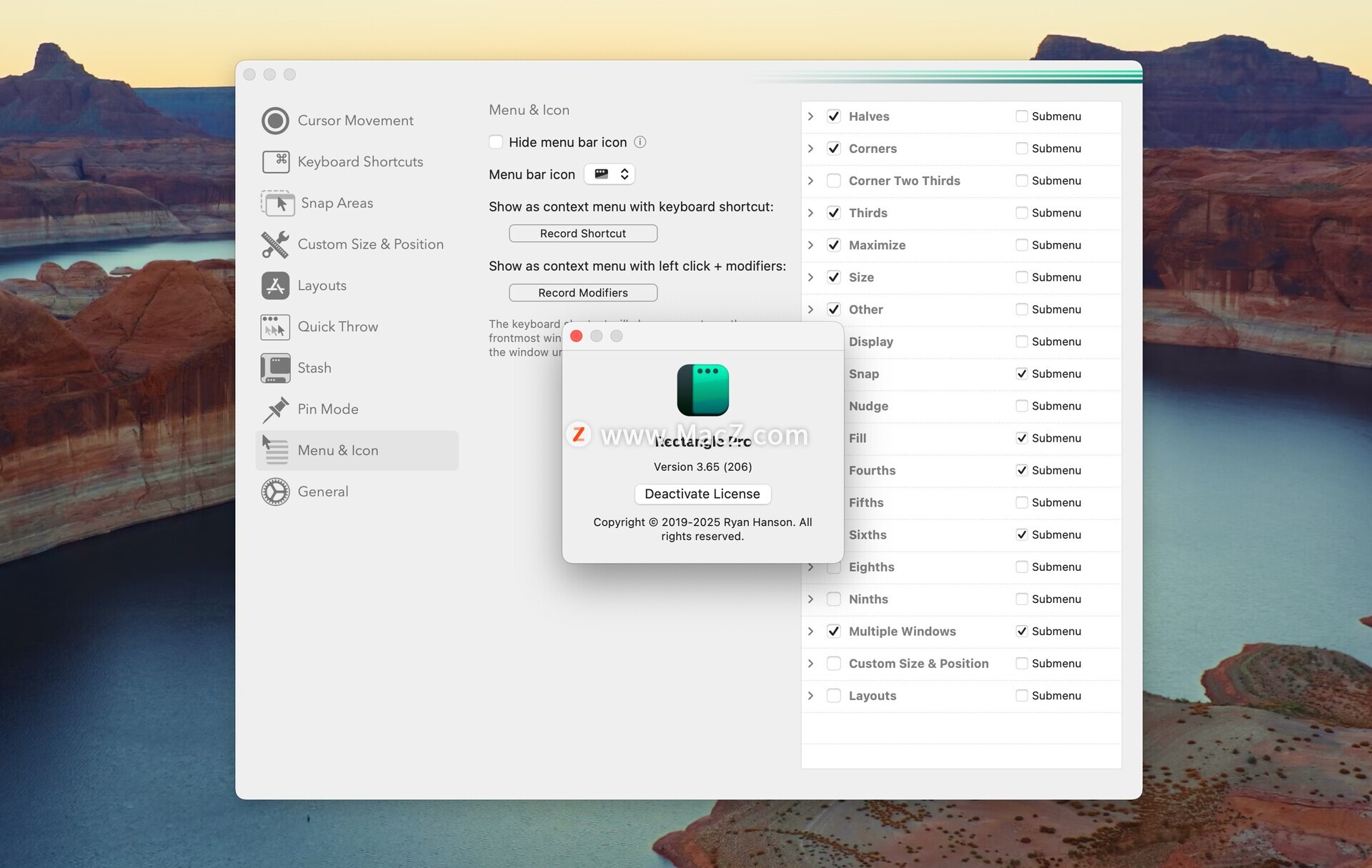Select Menu & Icon sidebar item

(x=337, y=451)
